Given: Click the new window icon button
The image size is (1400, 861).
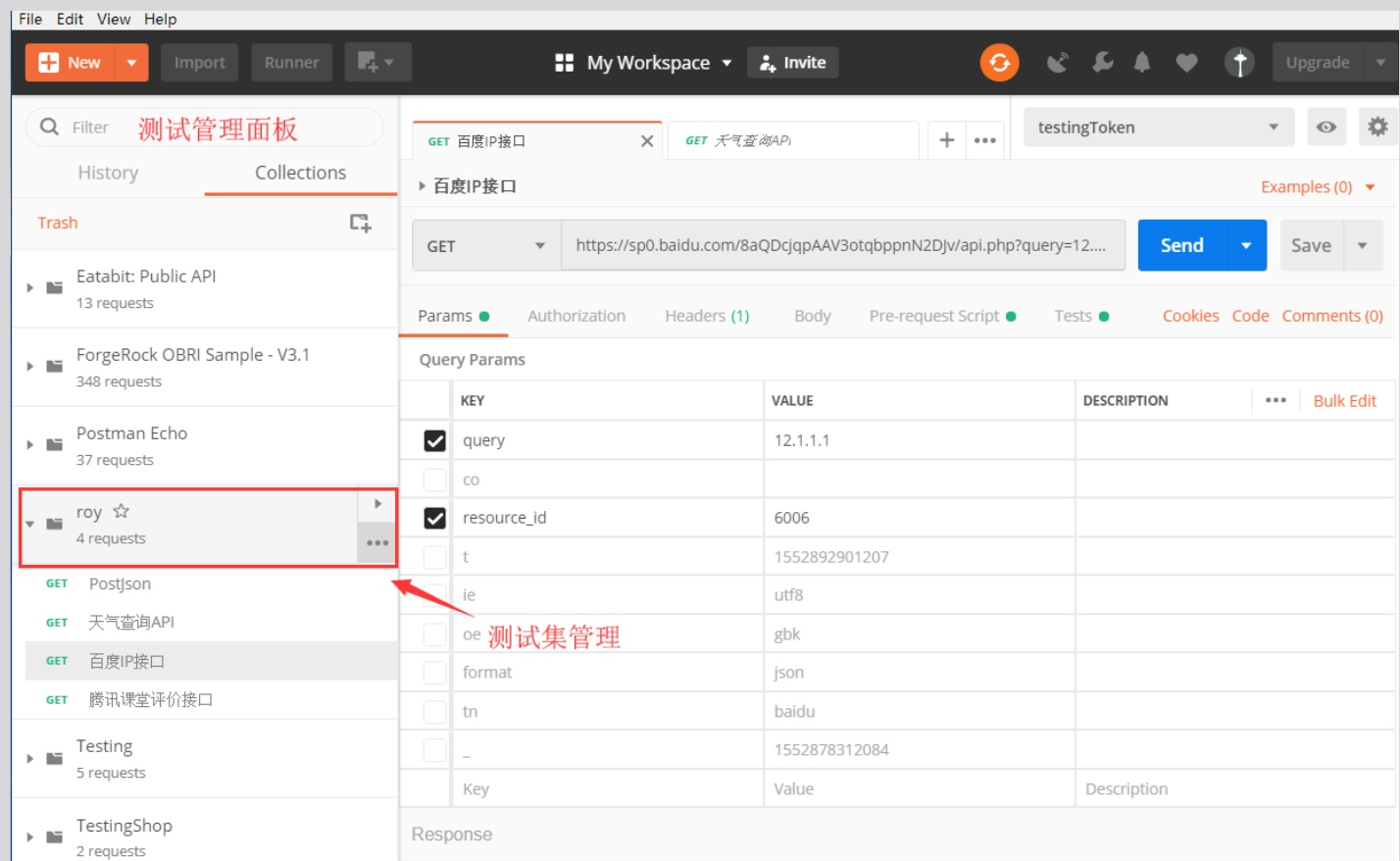Looking at the screenshot, I should (377, 62).
